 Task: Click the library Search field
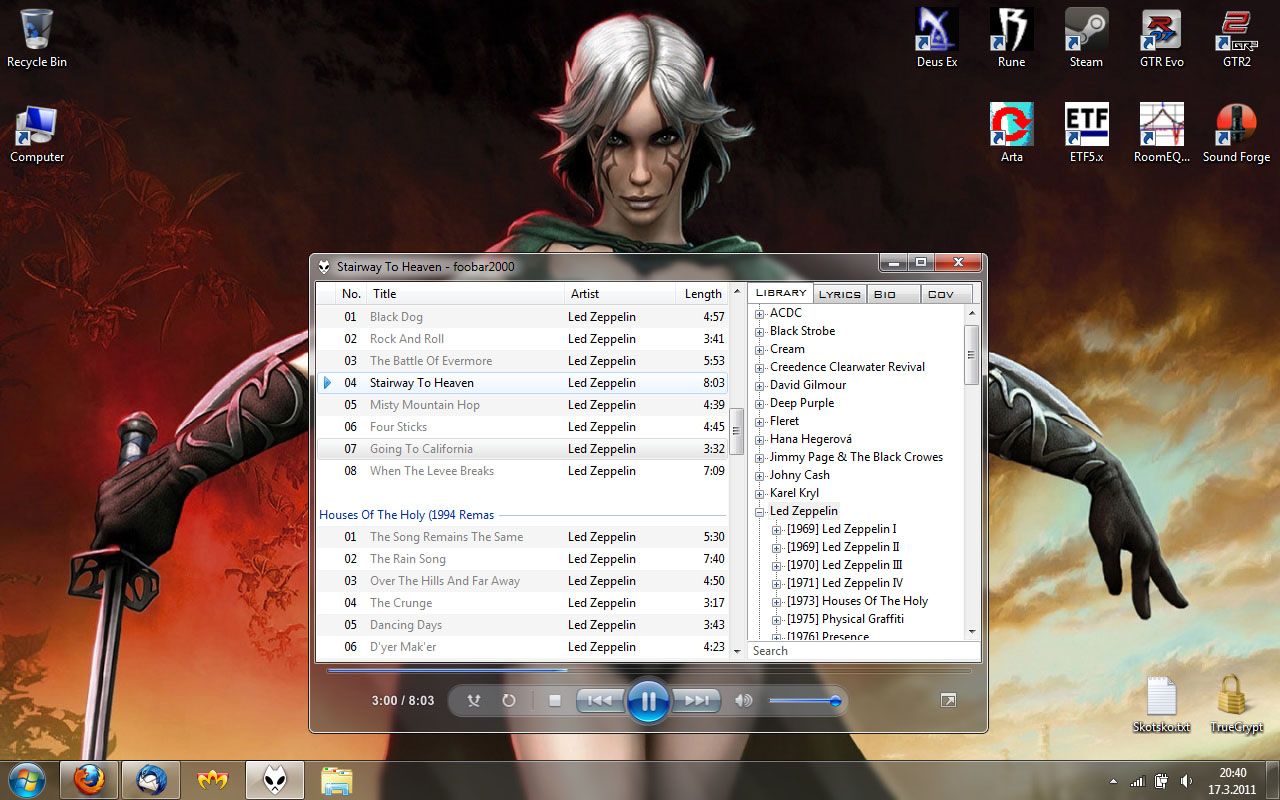pyautogui.click(x=864, y=651)
